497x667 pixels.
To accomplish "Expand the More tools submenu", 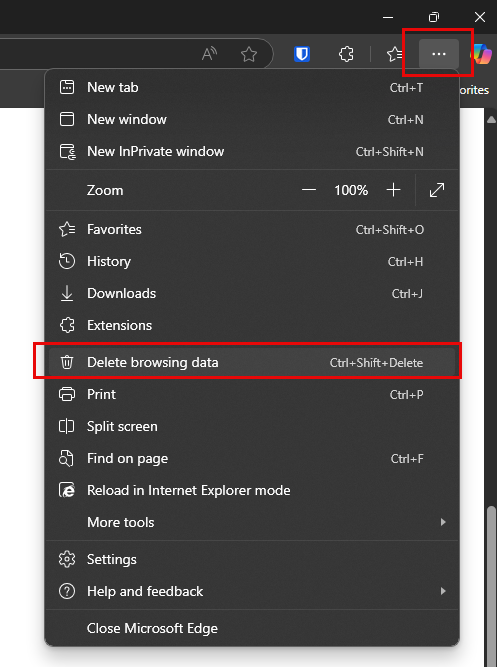I will click(x=252, y=522).
